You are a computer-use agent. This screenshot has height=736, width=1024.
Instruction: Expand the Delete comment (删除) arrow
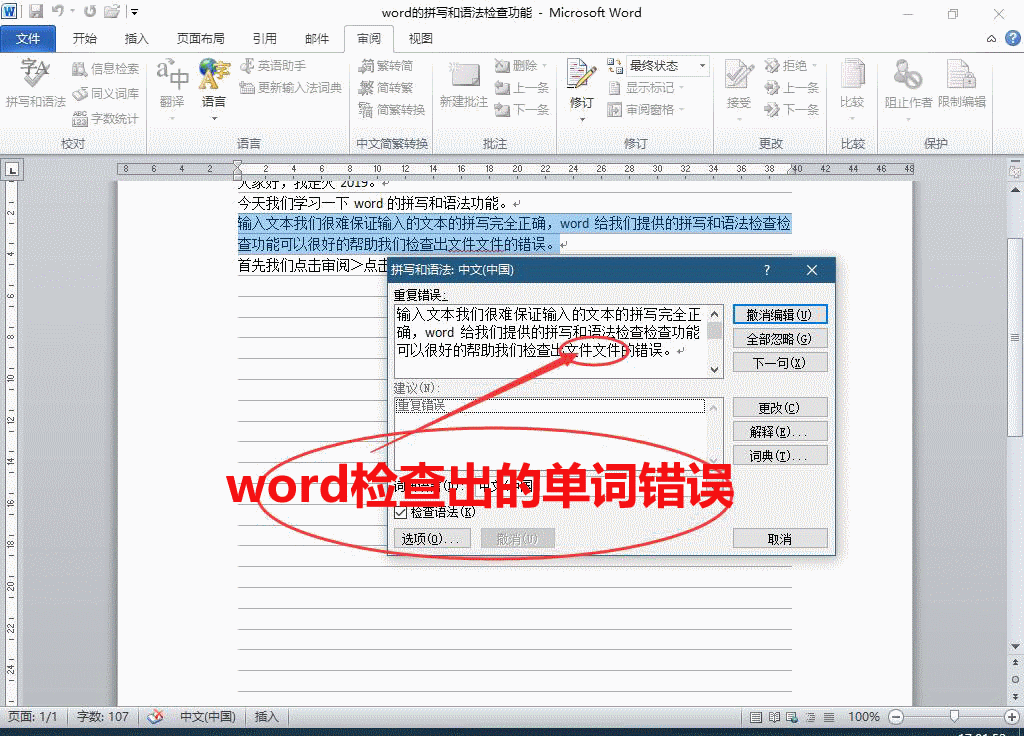[x=544, y=66]
